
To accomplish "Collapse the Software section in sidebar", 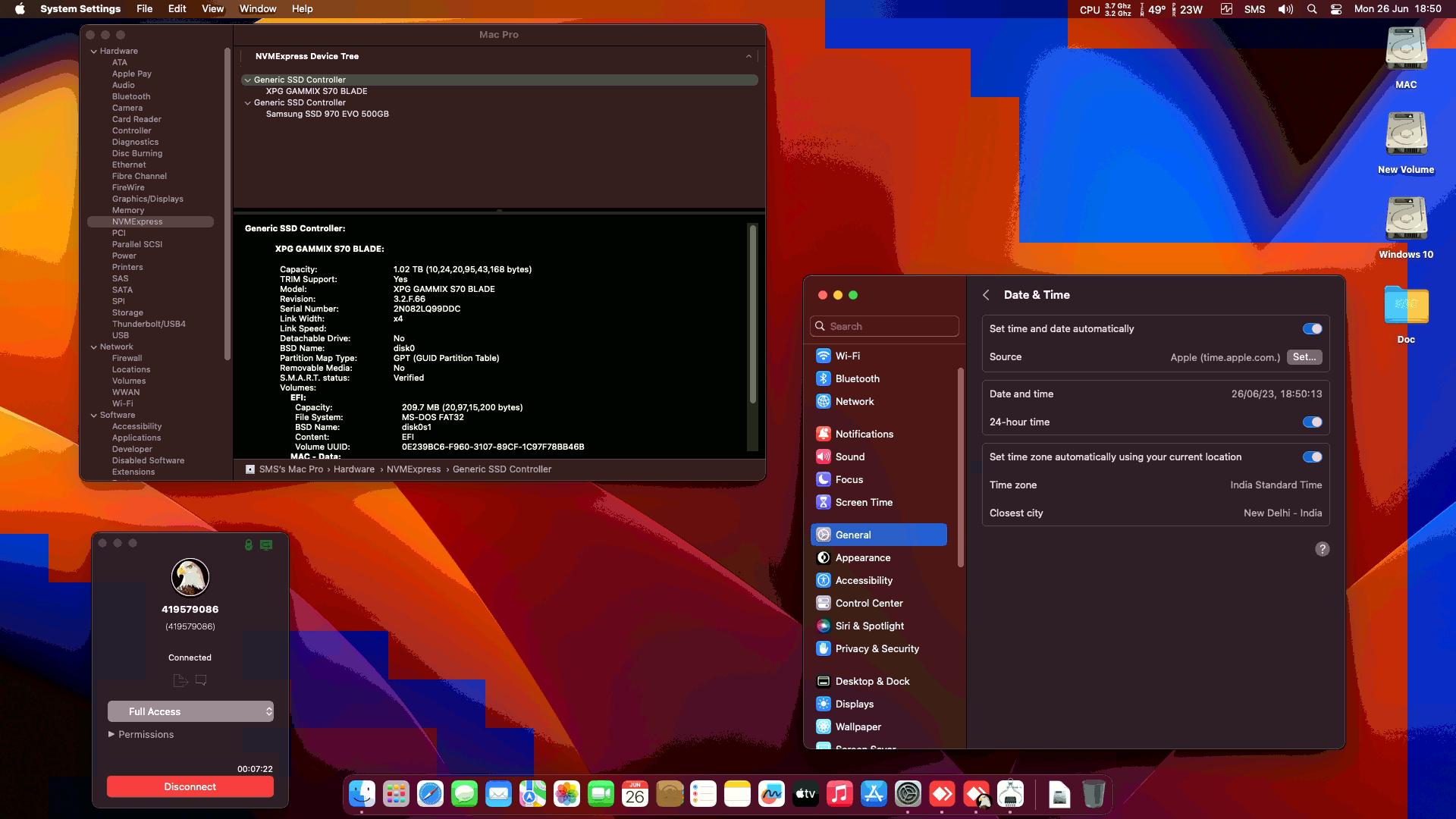I will click(94, 416).
